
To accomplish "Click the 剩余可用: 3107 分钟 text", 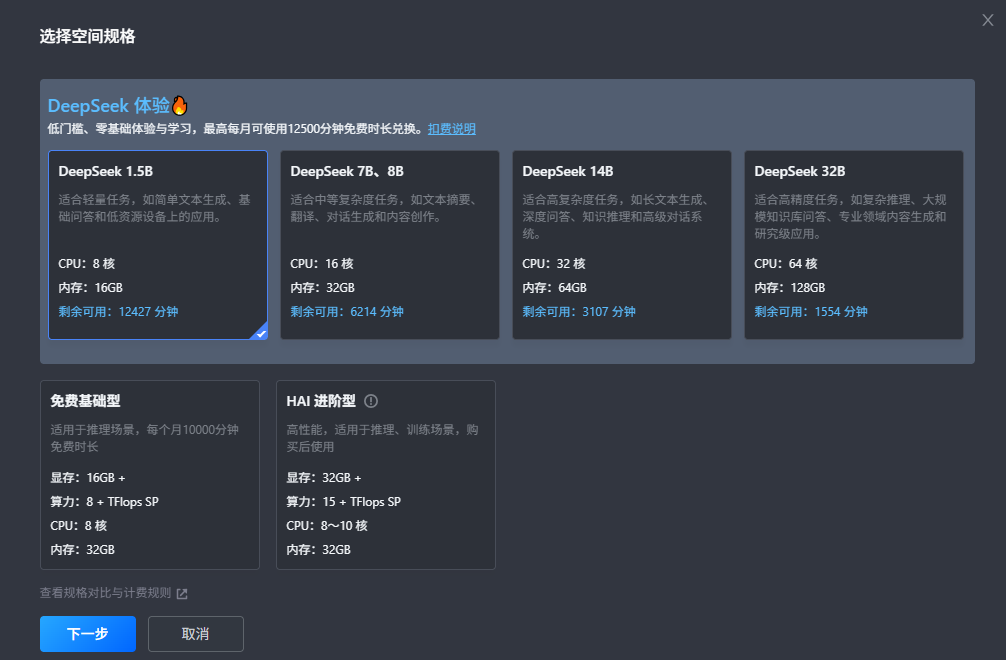I will pyautogui.click(x=579, y=312).
